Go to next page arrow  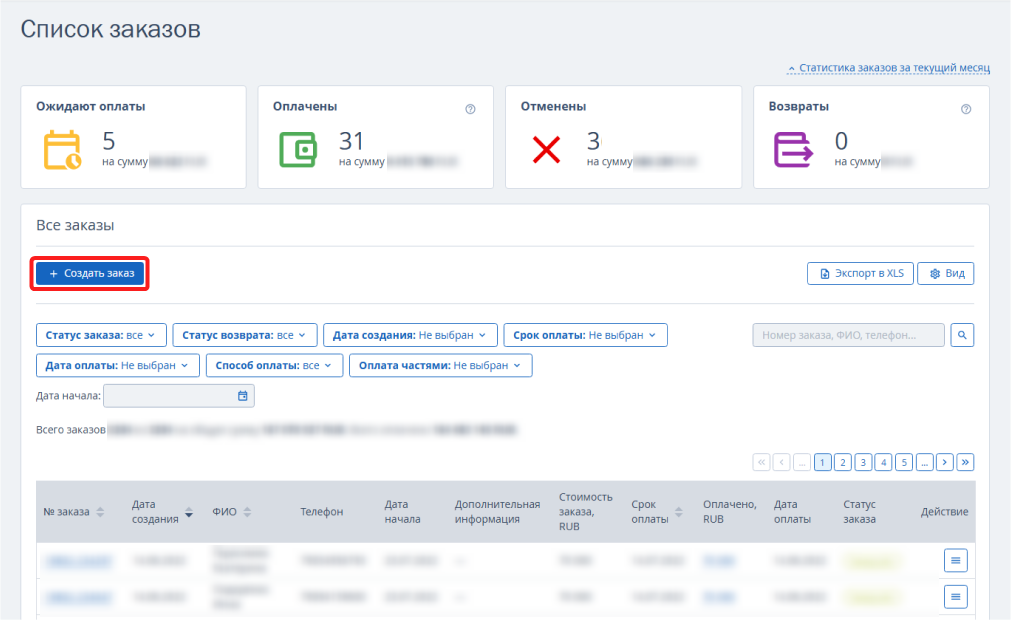tap(945, 462)
